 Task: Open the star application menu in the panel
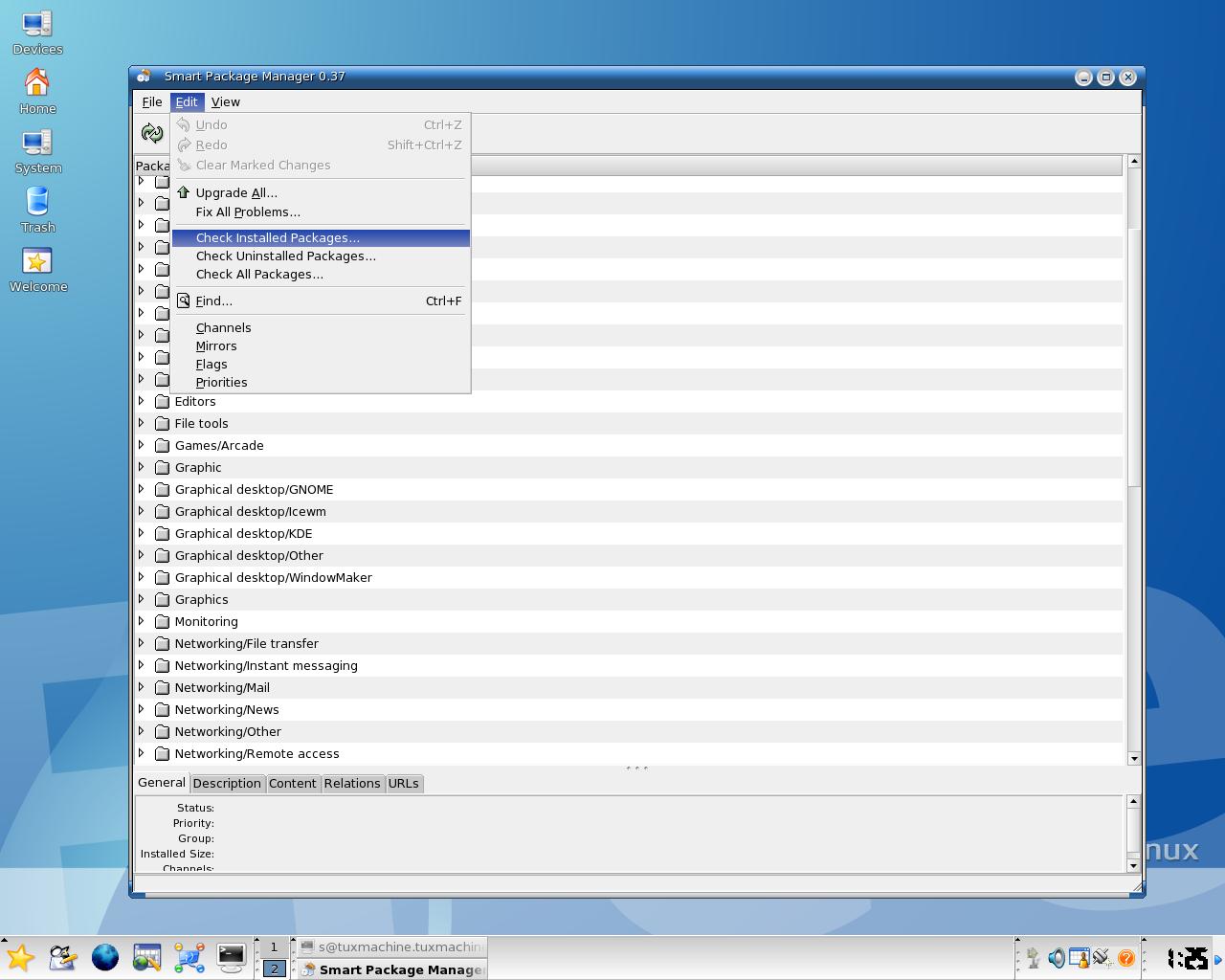click(x=20, y=957)
